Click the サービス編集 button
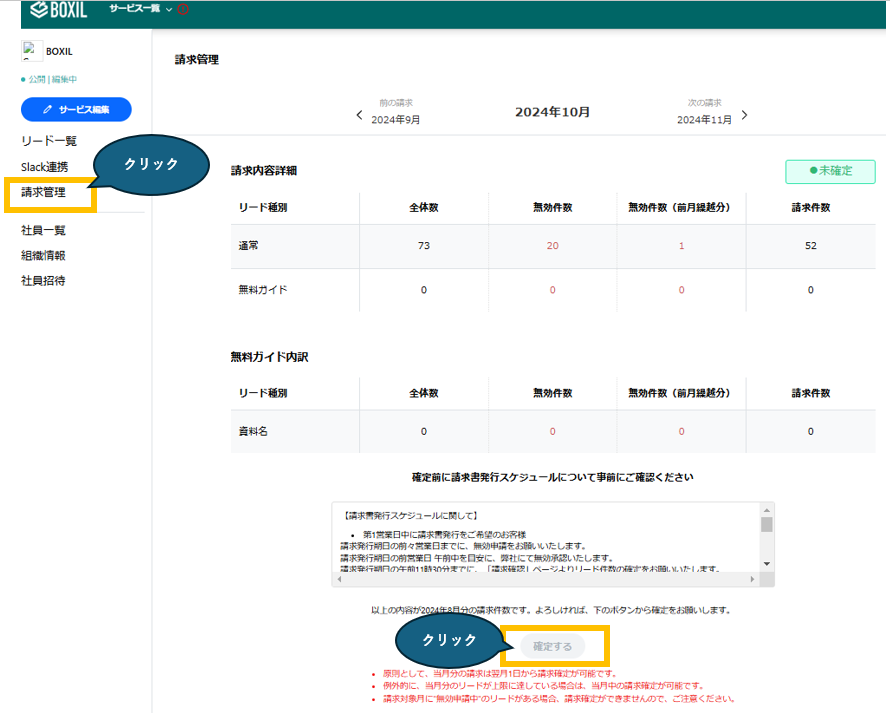Image resolution: width=890 pixels, height=713 pixels. [x=78, y=109]
